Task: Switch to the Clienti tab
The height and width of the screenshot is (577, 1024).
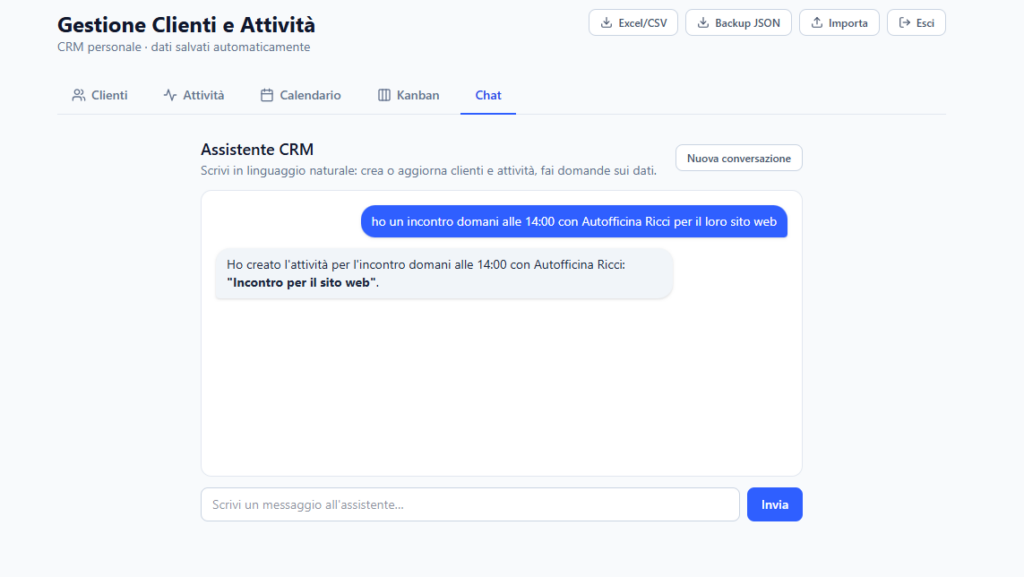Action: [100, 95]
